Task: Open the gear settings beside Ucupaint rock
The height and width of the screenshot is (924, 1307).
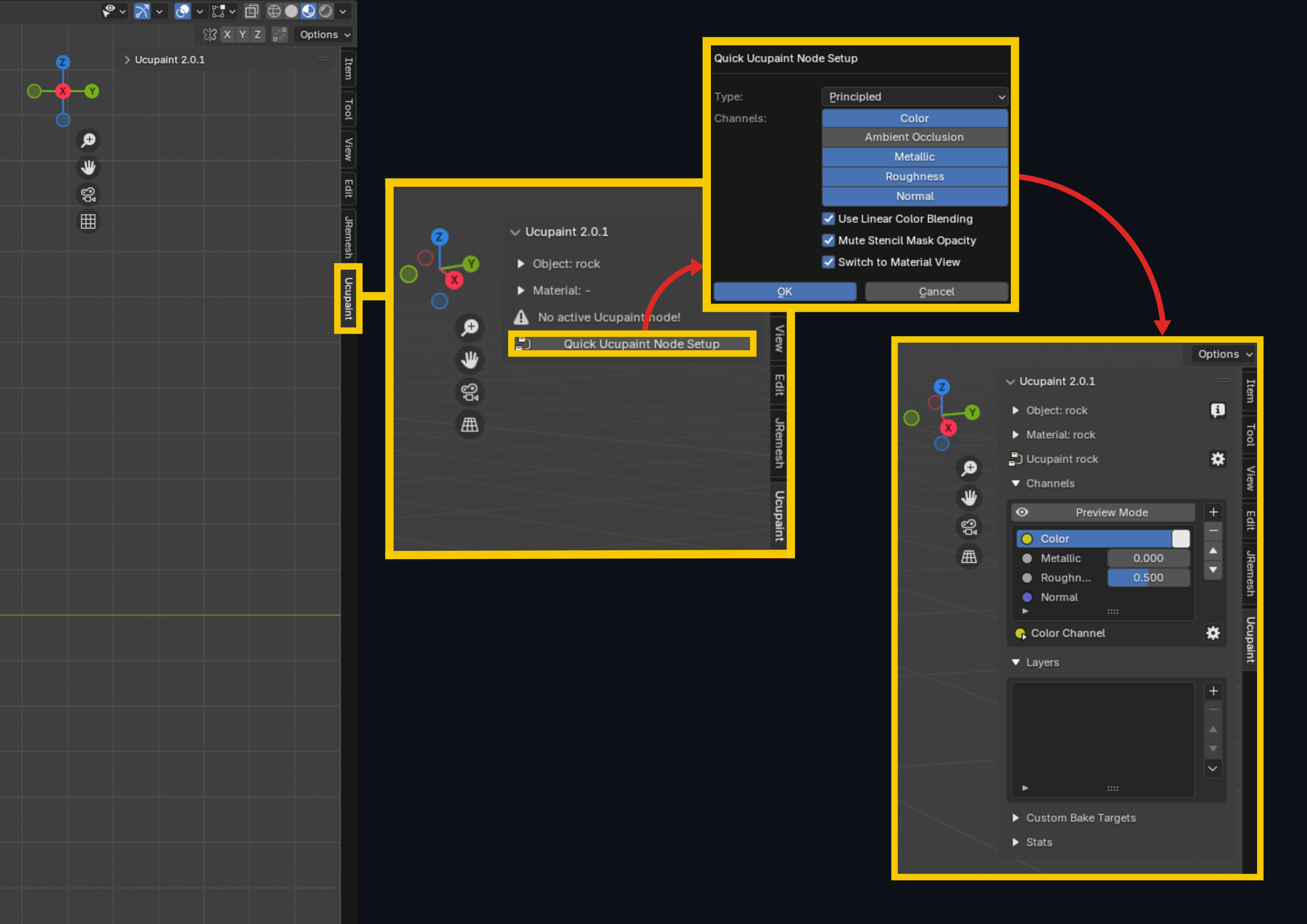Action: (x=1218, y=459)
